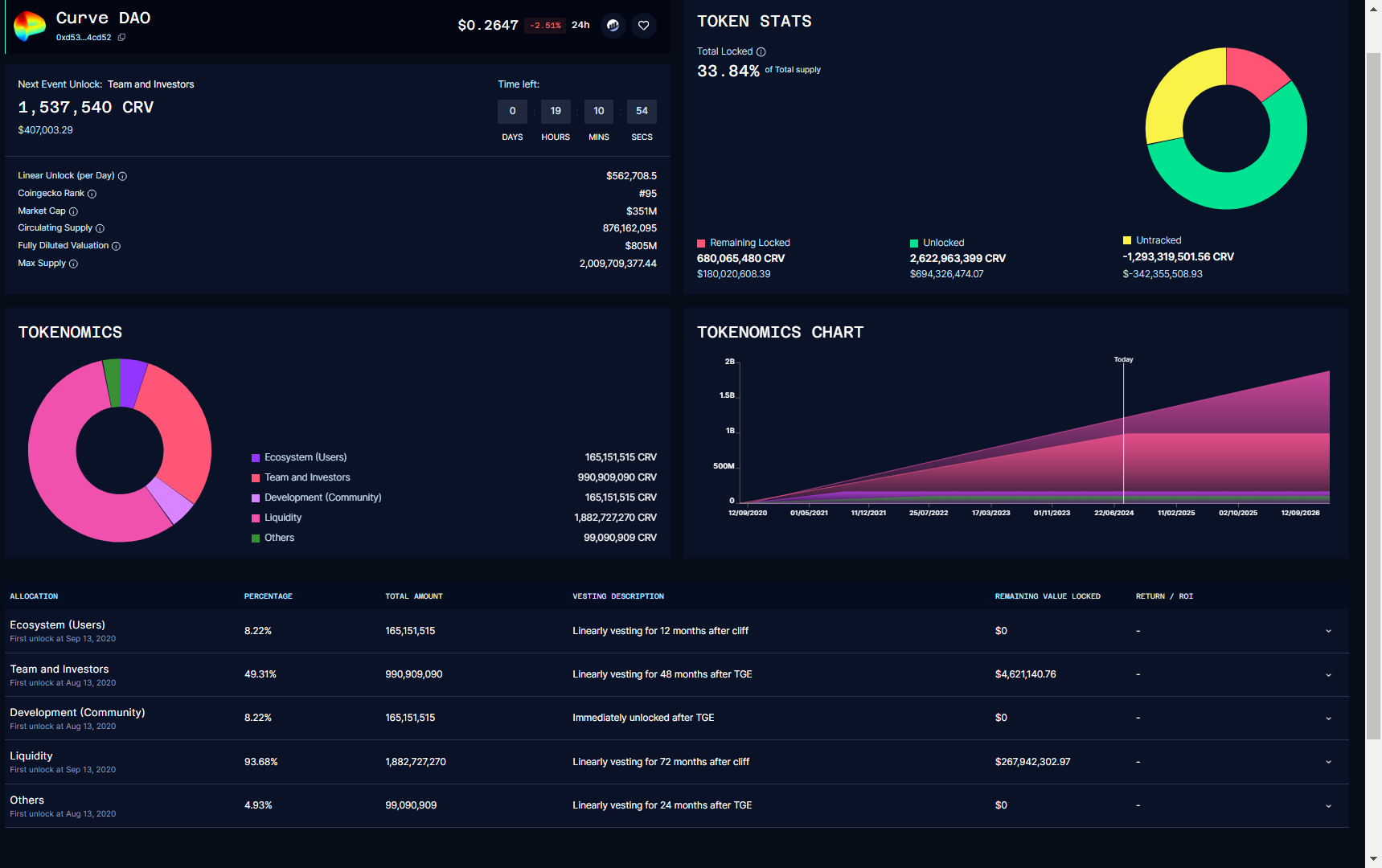Click the Unlocked green legend swatch
The image size is (1382, 868).
pyautogui.click(x=914, y=244)
